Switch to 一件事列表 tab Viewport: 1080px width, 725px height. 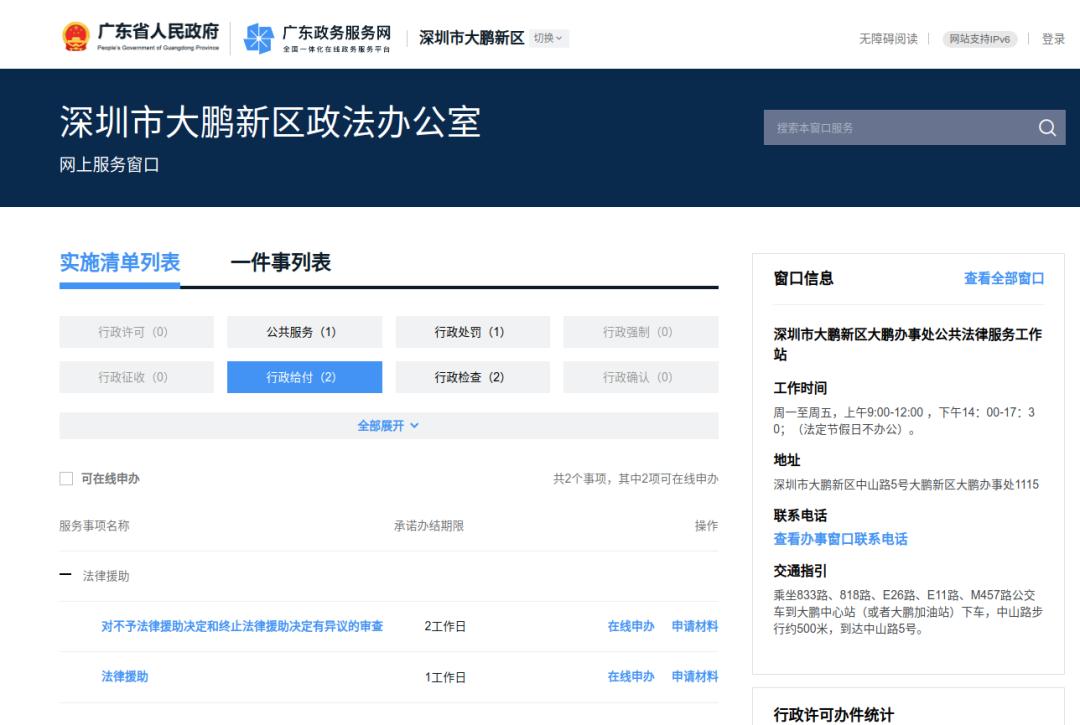[281, 263]
